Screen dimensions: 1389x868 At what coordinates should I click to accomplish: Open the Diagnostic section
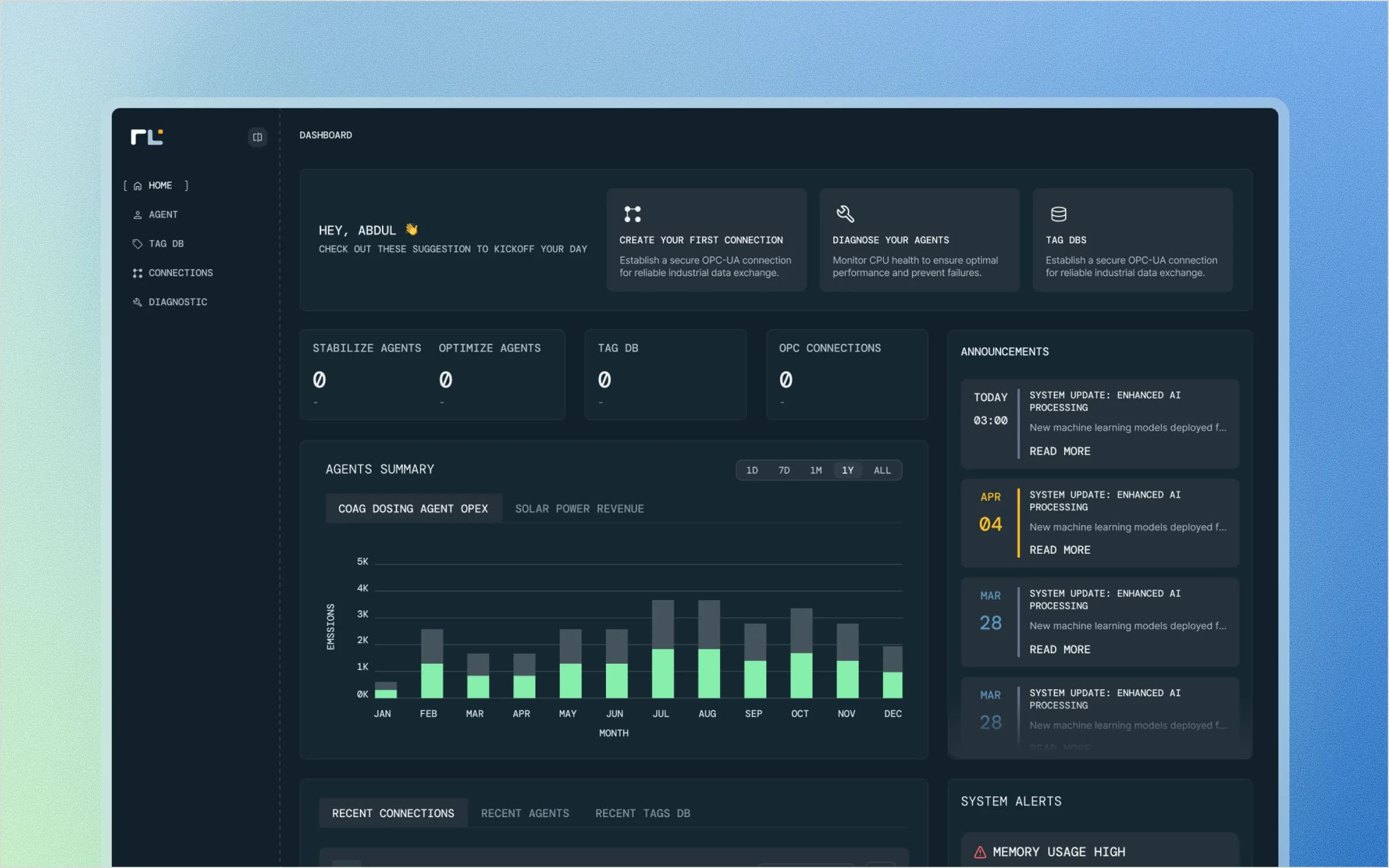(x=170, y=302)
